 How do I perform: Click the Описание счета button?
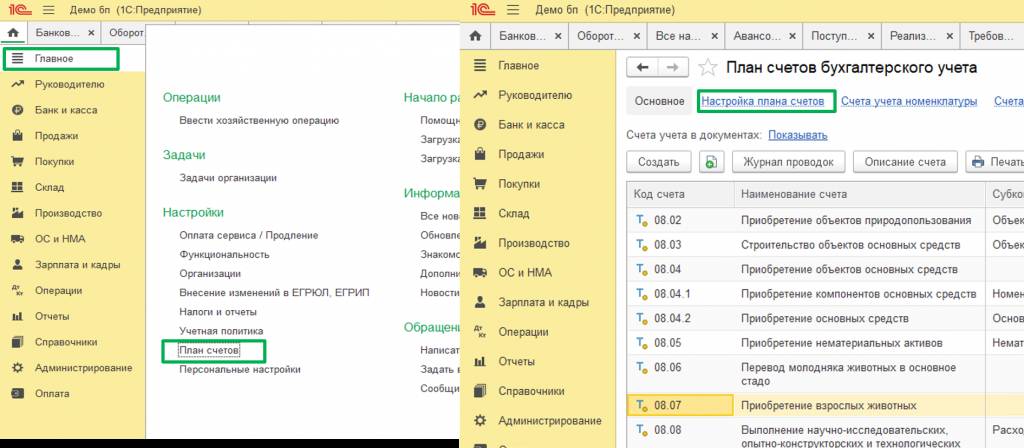(904, 162)
